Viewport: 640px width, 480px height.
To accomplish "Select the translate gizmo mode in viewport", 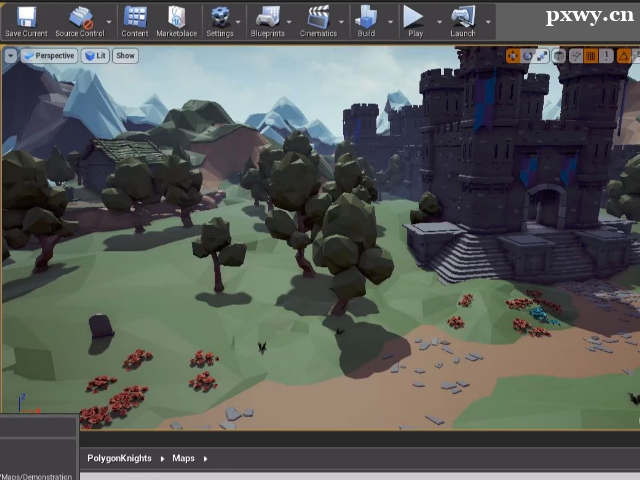I will click(x=513, y=56).
